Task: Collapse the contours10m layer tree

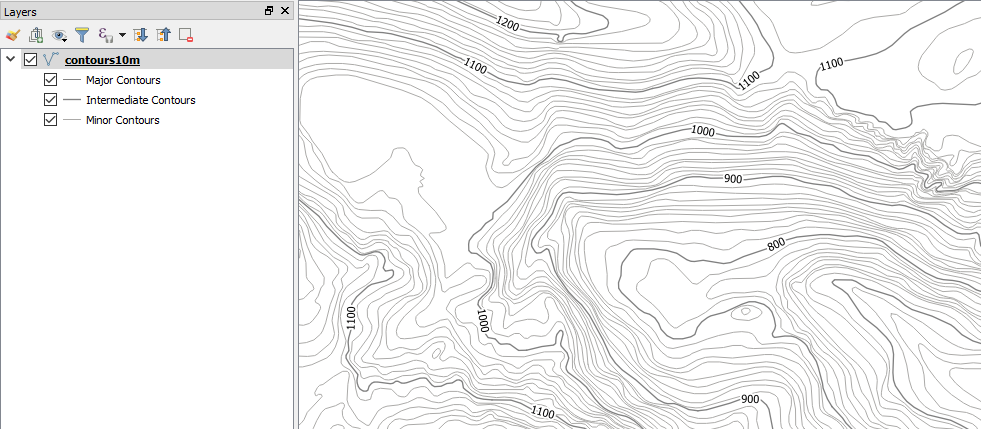Action: pyautogui.click(x=10, y=59)
